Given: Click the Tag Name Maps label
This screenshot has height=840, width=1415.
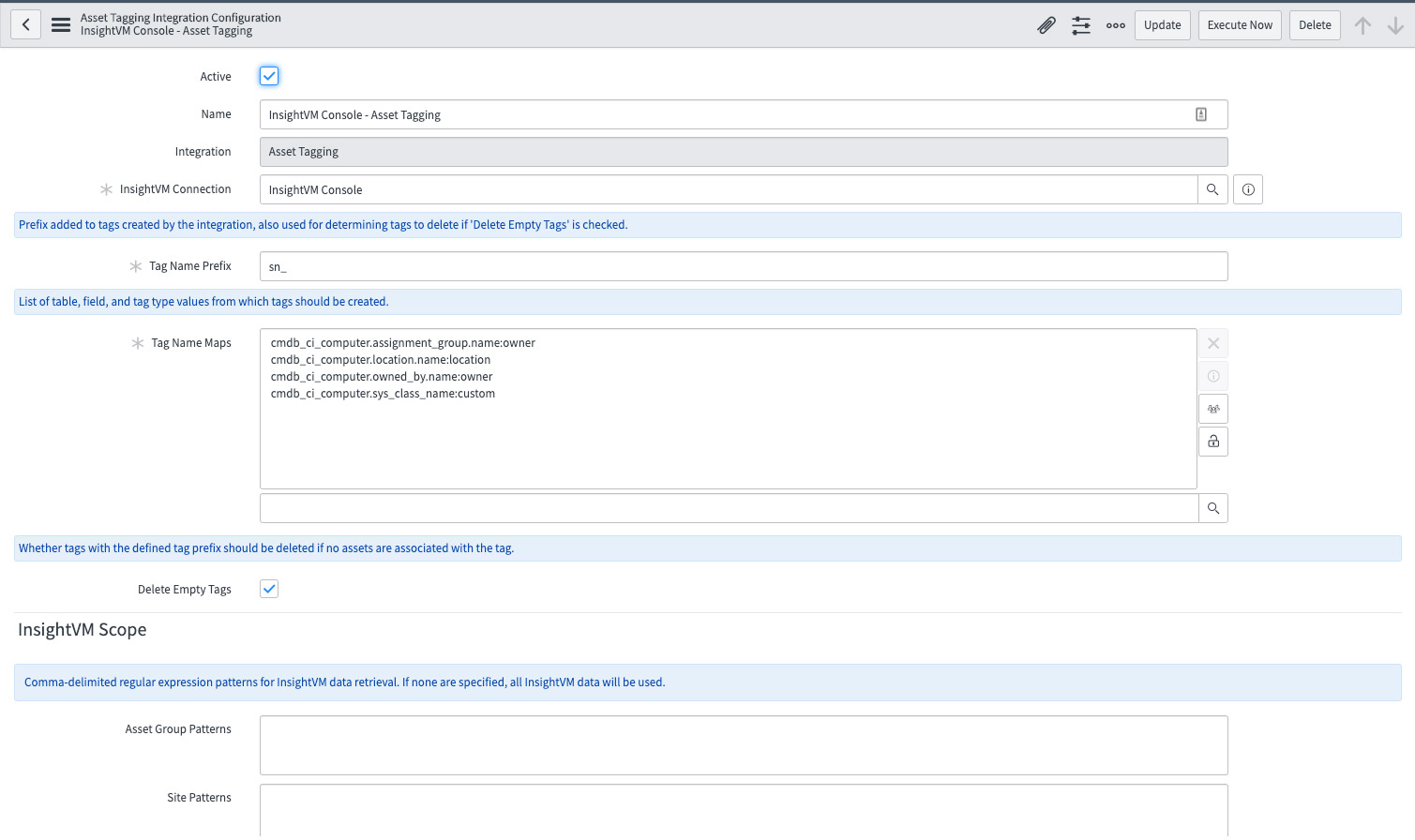Looking at the screenshot, I should [191, 343].
